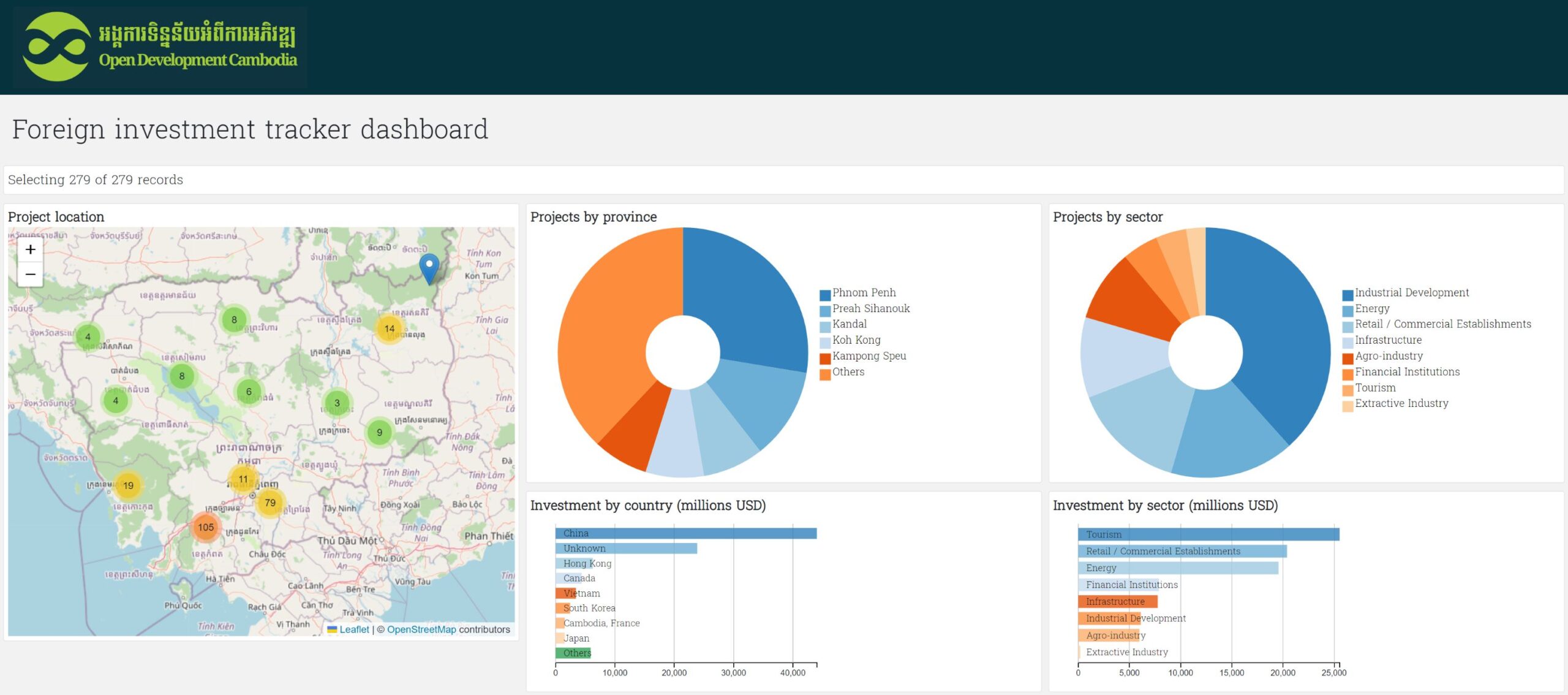The height and width of the screenshot is (695, 1568).
Task: Click the Infrastructure bar in sector chart
Action: [x=1117, y=602]
